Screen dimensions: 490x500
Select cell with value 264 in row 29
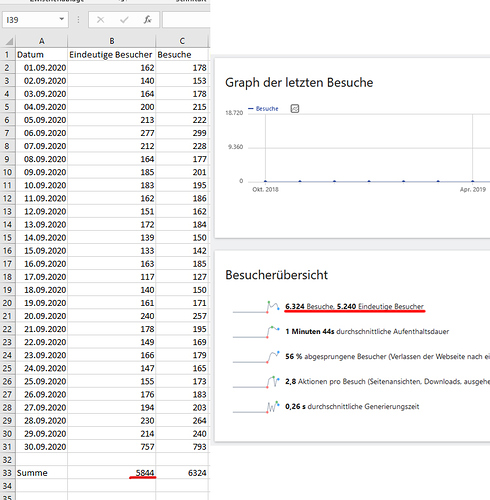click(182, 421)
